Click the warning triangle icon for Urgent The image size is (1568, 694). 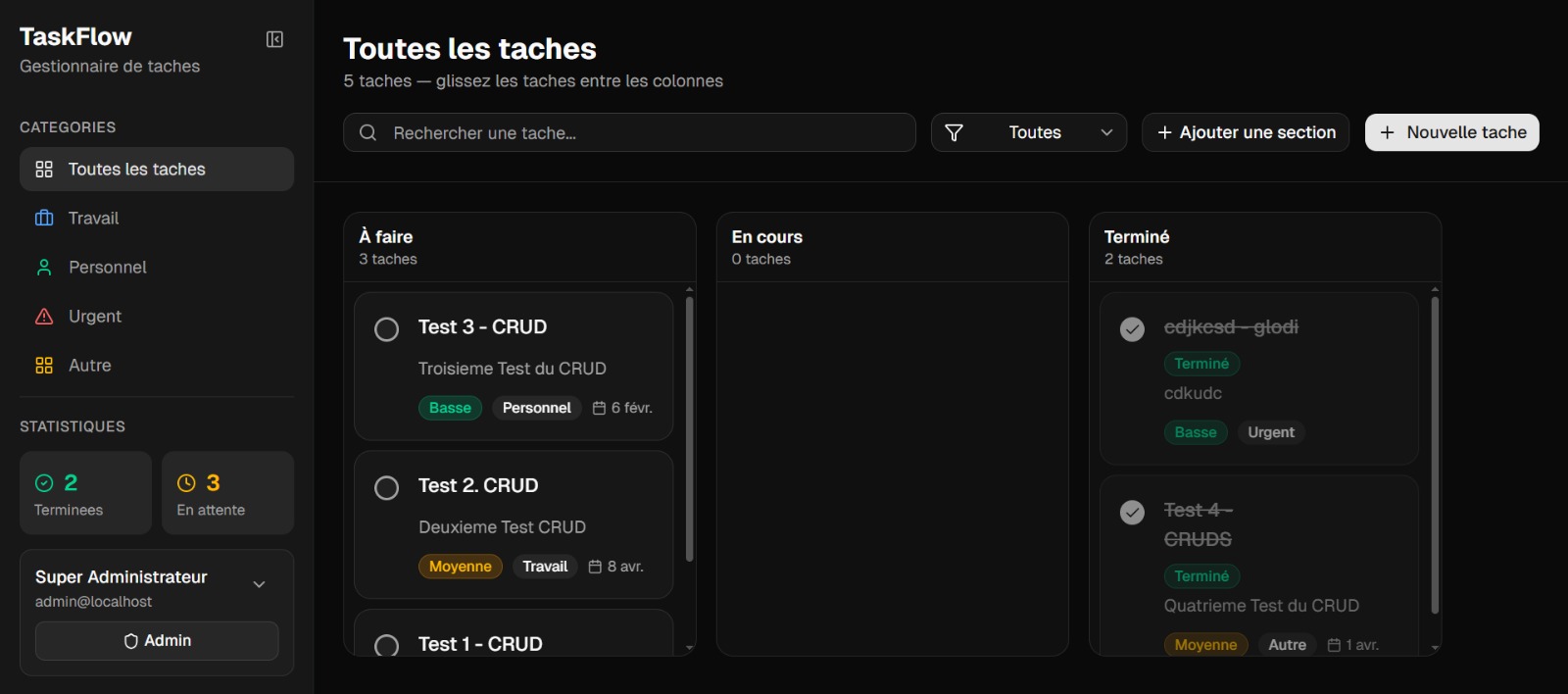(44, 316)
